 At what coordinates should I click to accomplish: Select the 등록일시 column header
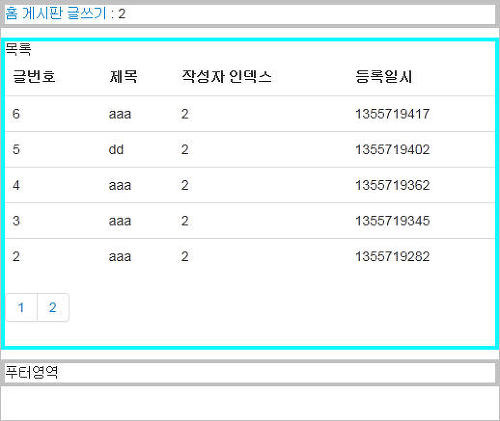point(384,76)
